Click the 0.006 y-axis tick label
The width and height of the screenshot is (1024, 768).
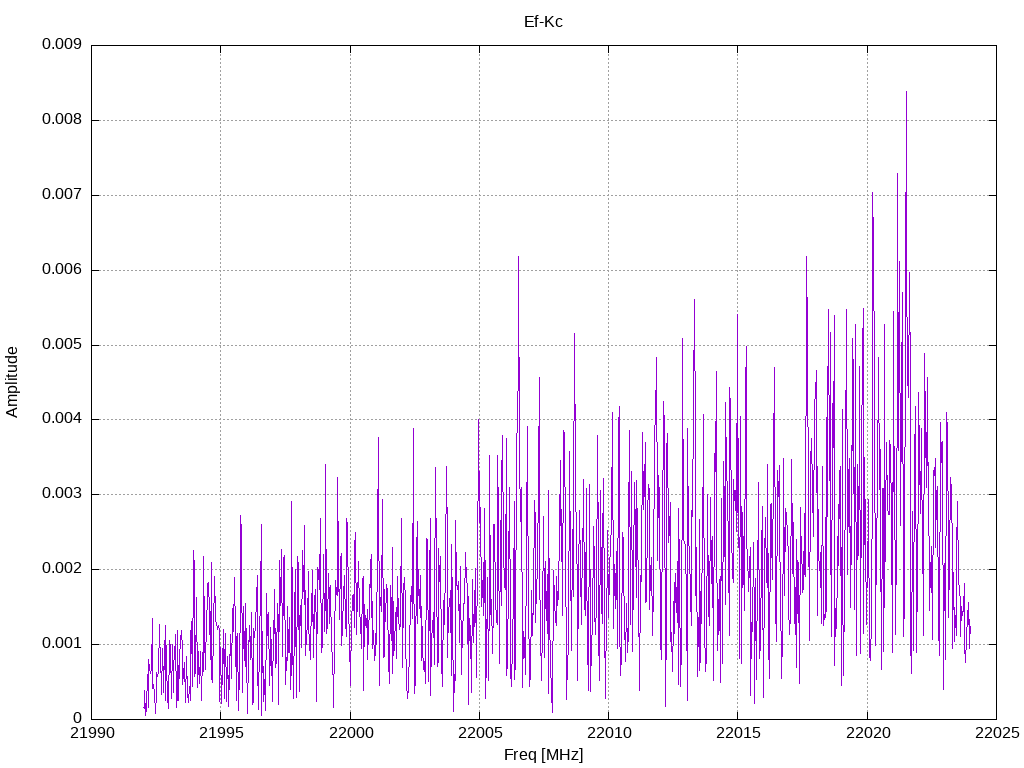click(x=62, y=270)
